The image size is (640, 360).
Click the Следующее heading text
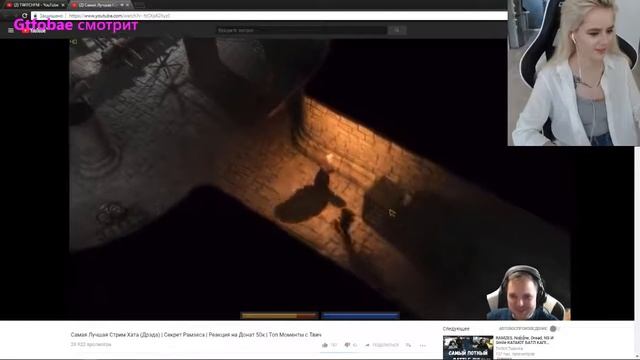tap(456, 329)
